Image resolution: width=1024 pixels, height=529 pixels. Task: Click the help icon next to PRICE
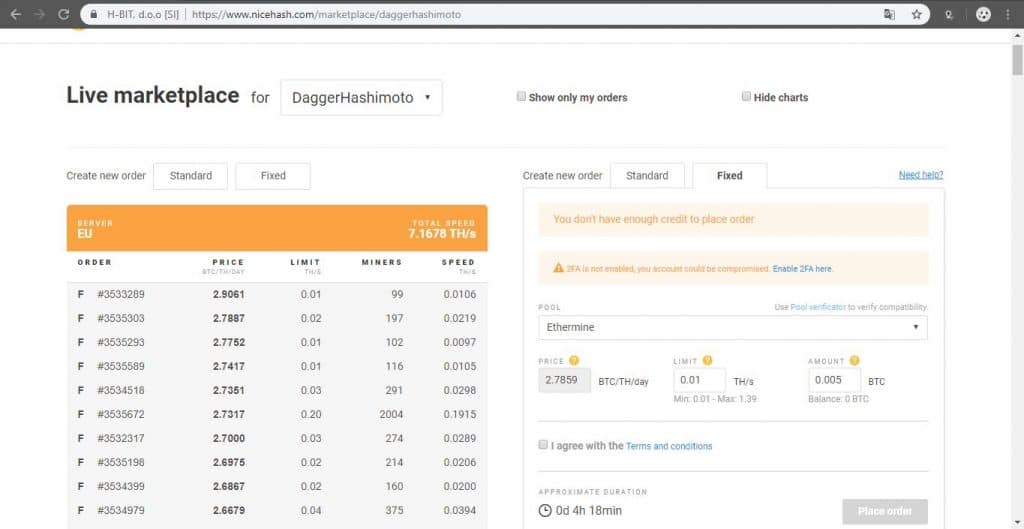(574, 361)
